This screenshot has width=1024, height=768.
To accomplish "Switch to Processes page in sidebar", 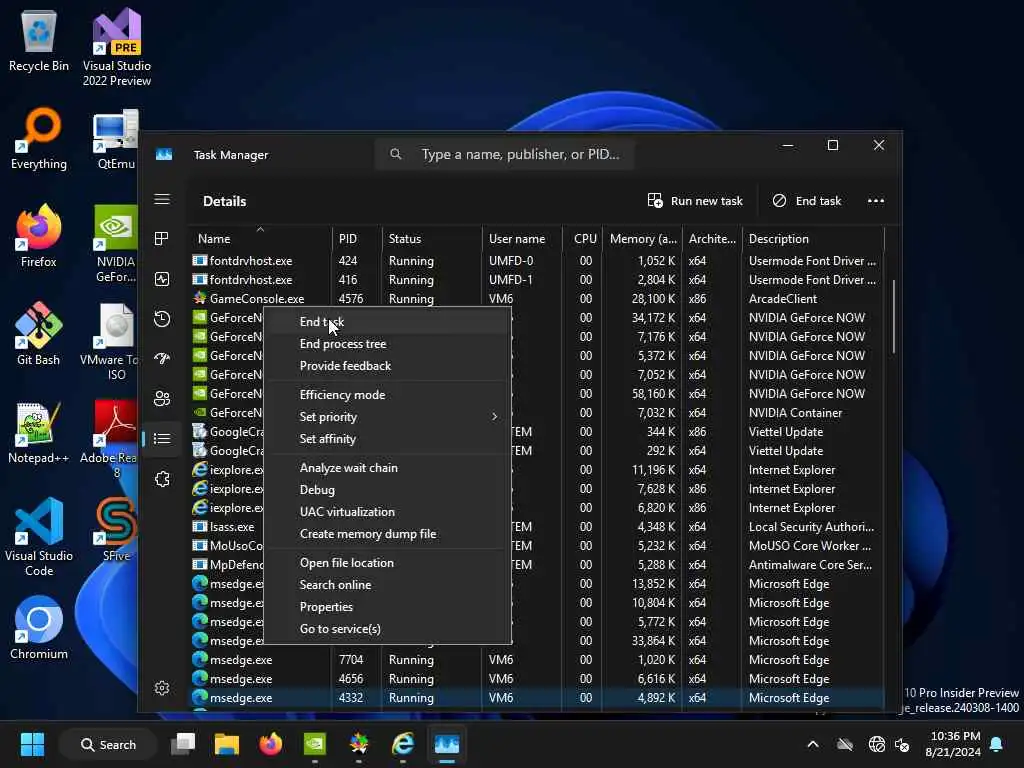I will [x=162, y=239].
